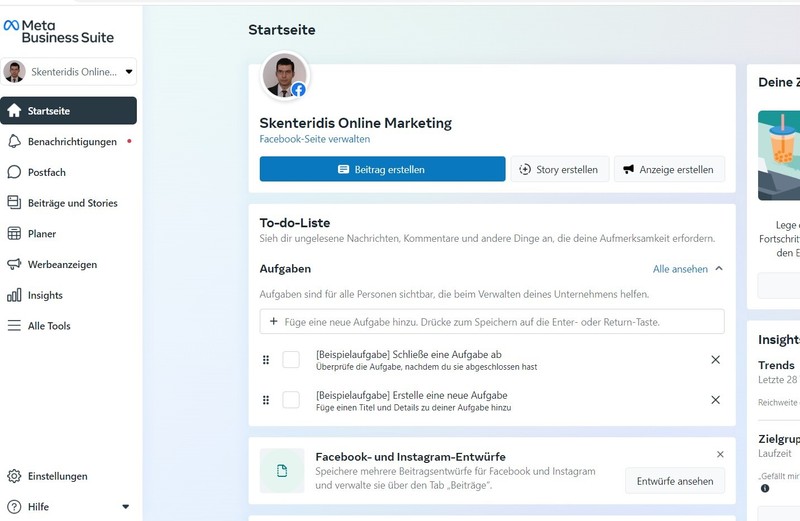Click the Meta Business Suite logo
This screenshot has width=800, height=521.
pos(59,31)
